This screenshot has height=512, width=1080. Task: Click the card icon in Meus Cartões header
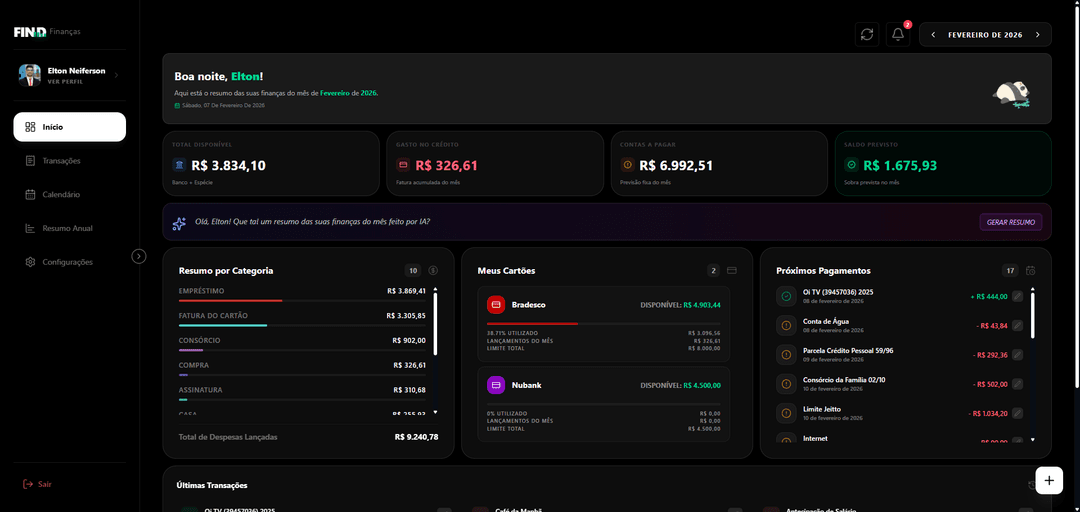point(731,271)
